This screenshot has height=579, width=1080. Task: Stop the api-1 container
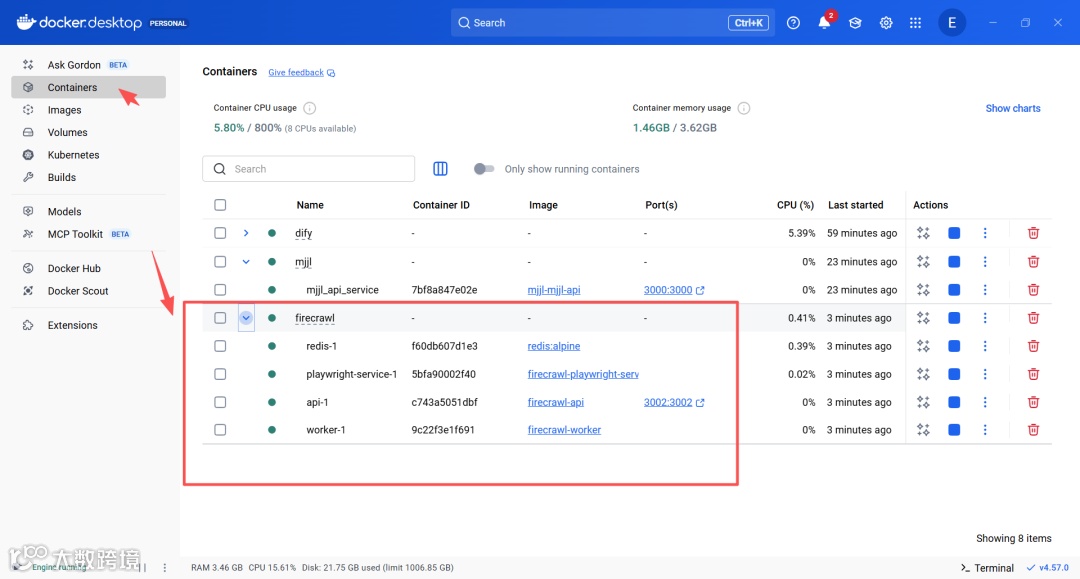954,402
